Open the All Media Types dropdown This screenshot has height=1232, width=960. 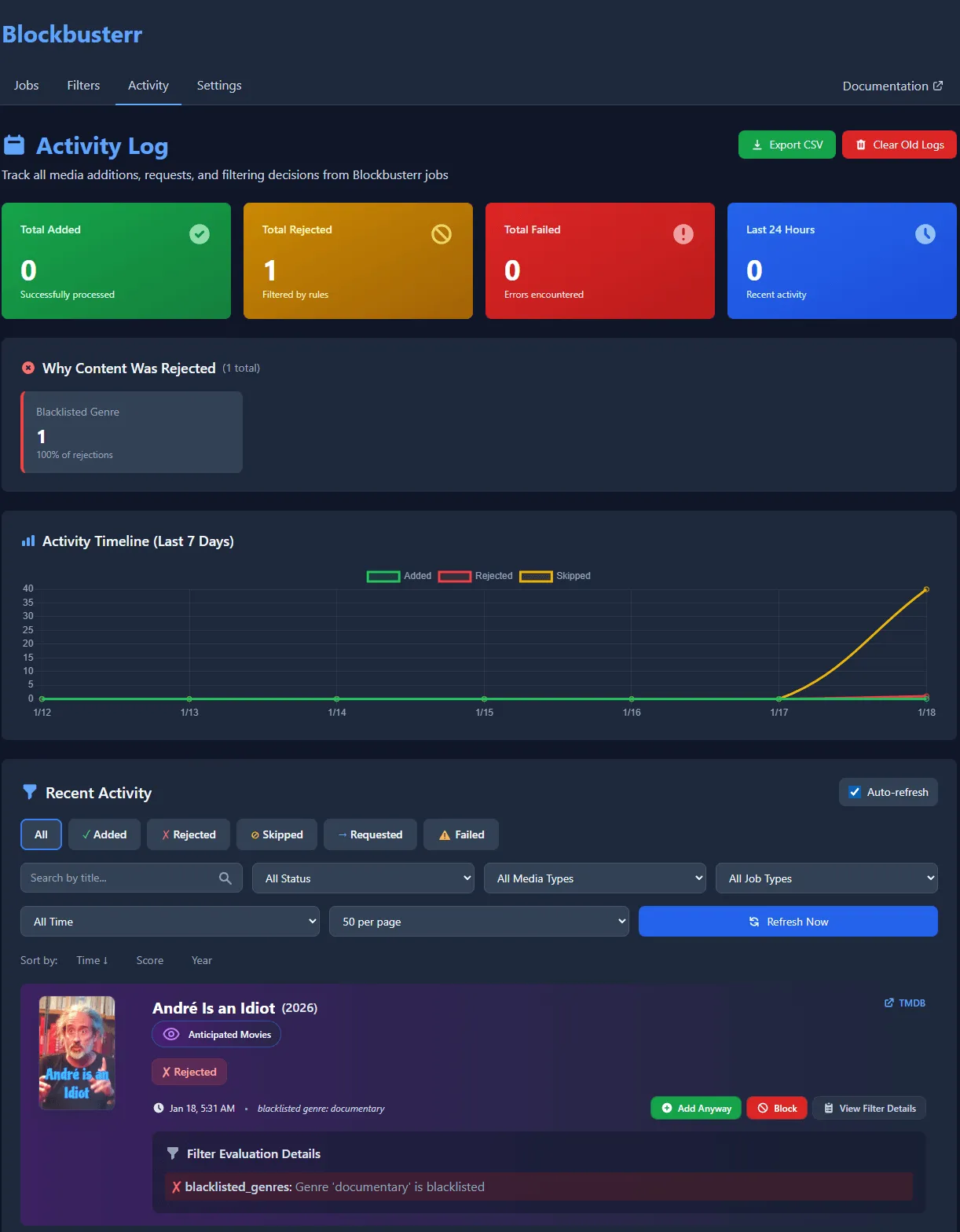(x=595, y=878)
